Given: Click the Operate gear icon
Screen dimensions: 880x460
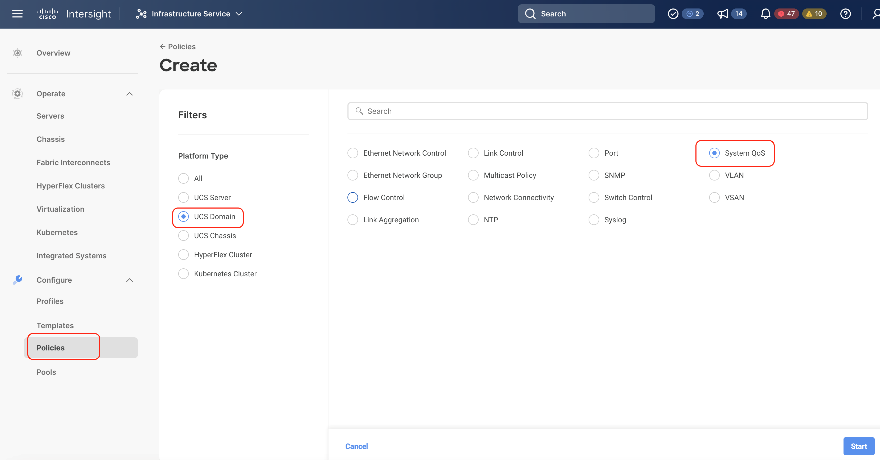Looking at the screenshot, I should point(17,94).
